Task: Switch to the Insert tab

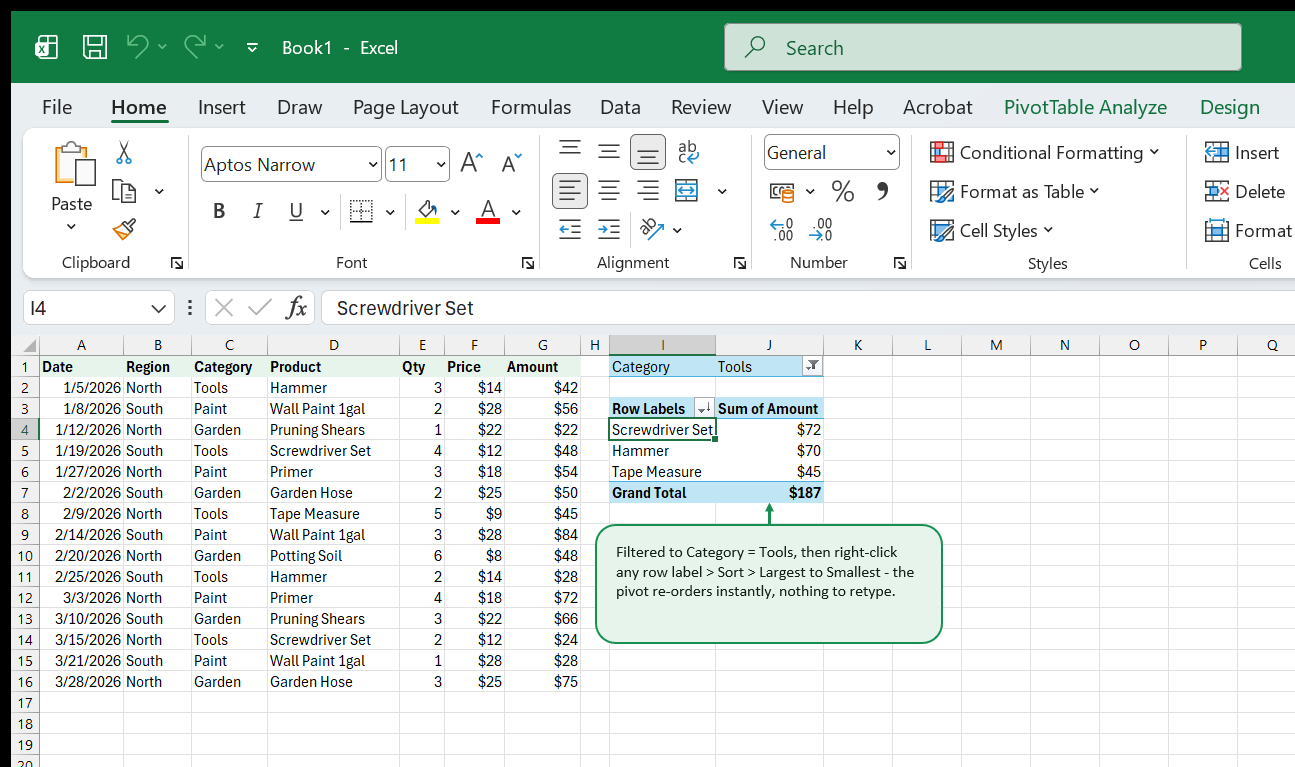Action: 222,107
